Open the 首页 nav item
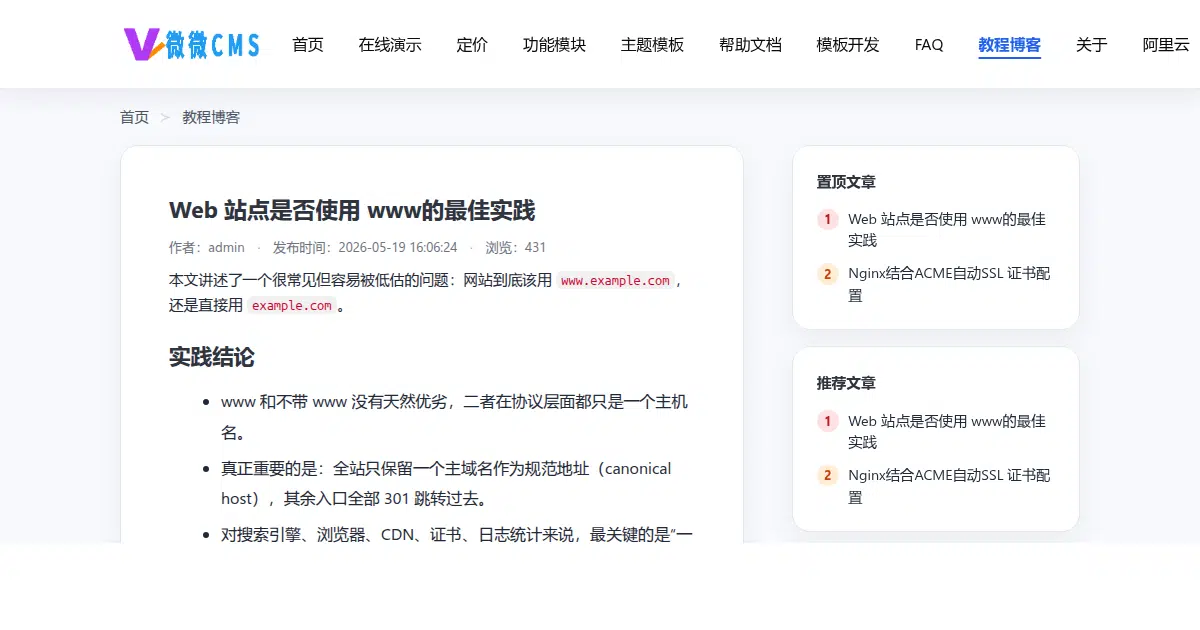 click(x=308, y=45)
